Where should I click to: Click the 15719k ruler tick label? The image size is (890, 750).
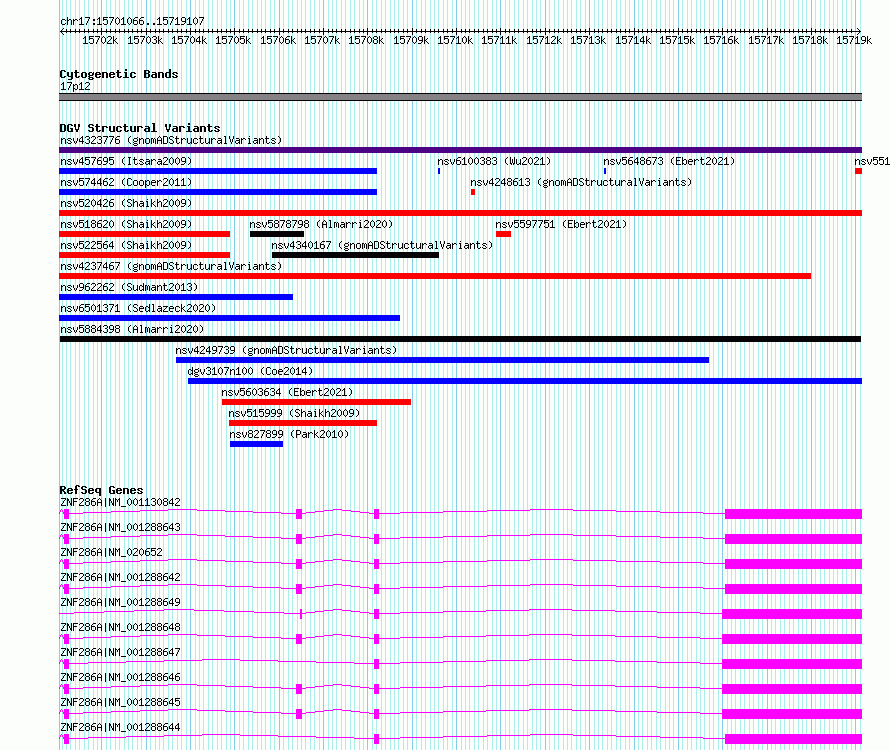point(854,40)
